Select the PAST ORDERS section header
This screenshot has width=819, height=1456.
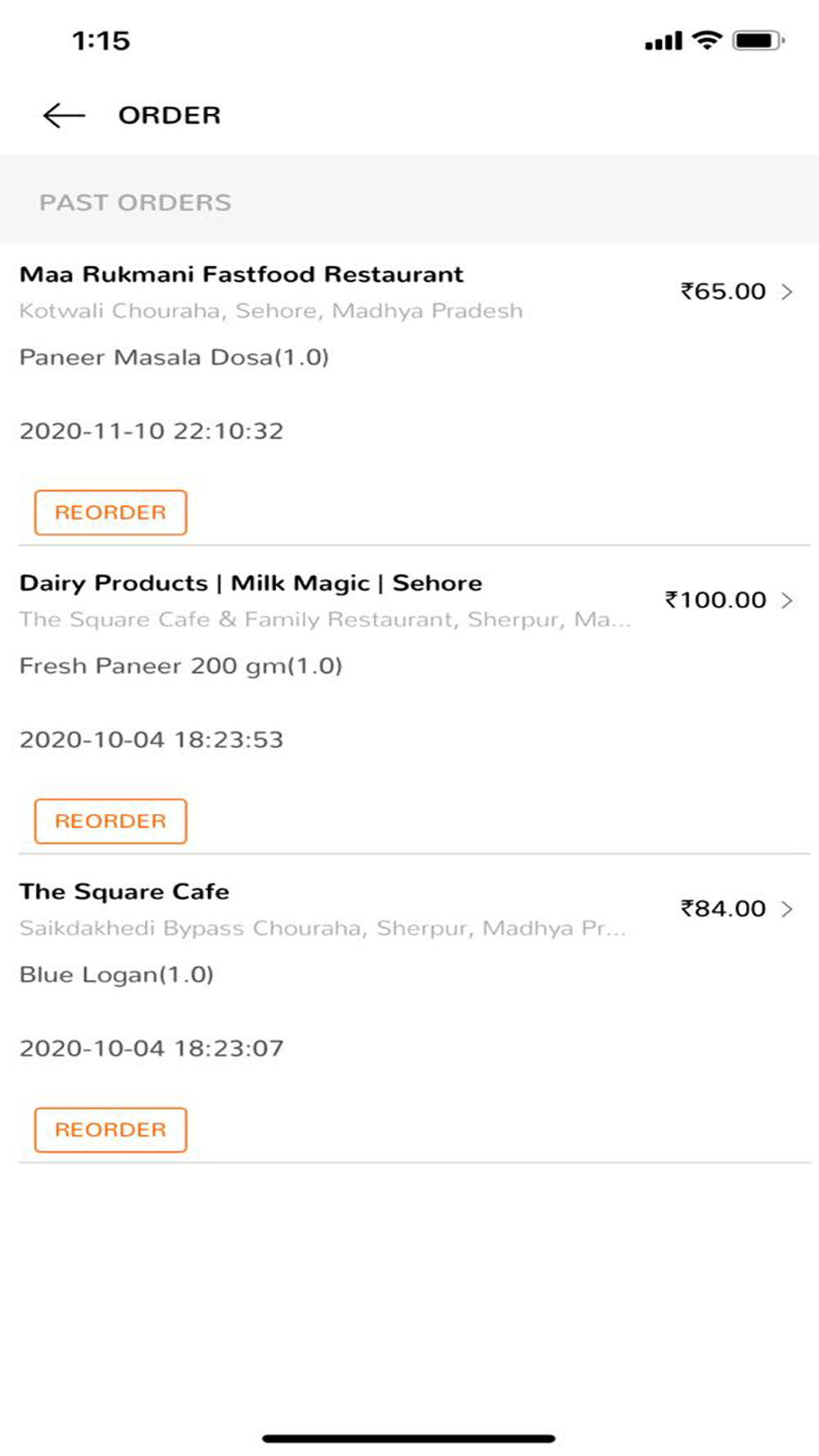[x=135, y=202]
